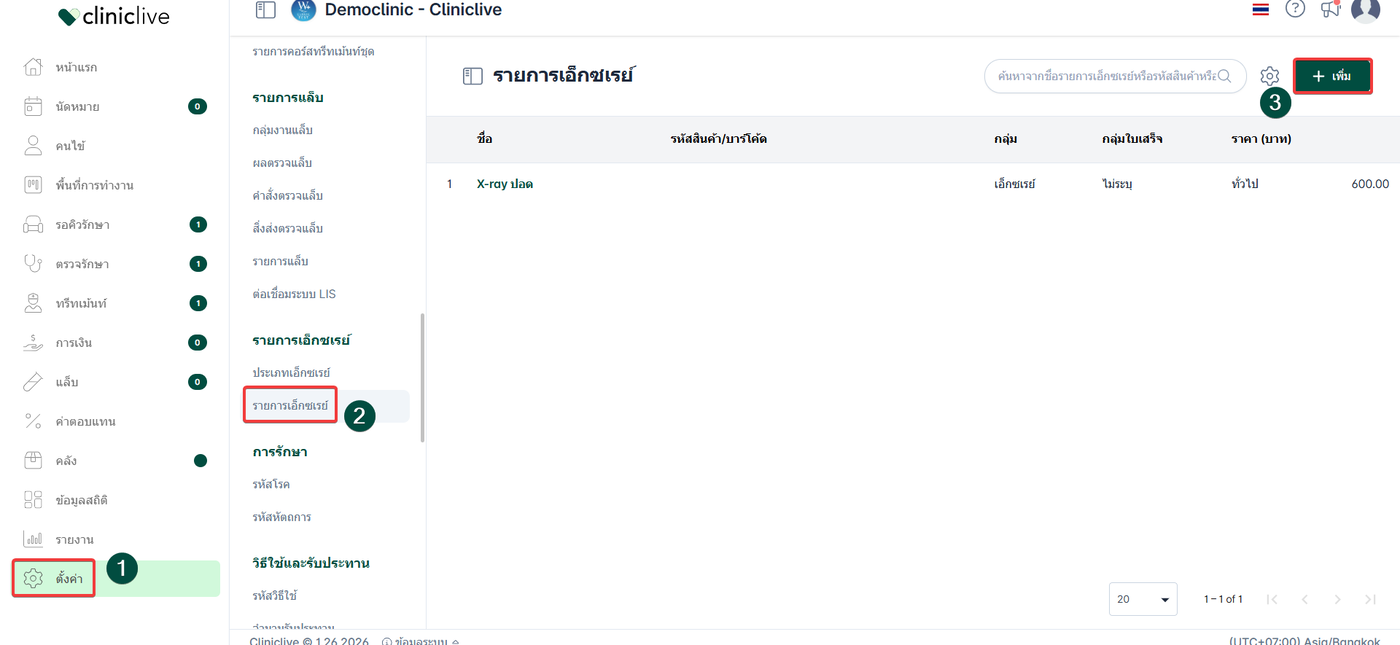
Task: Toggle sidebar panel icon in top header
Action: 265,10
